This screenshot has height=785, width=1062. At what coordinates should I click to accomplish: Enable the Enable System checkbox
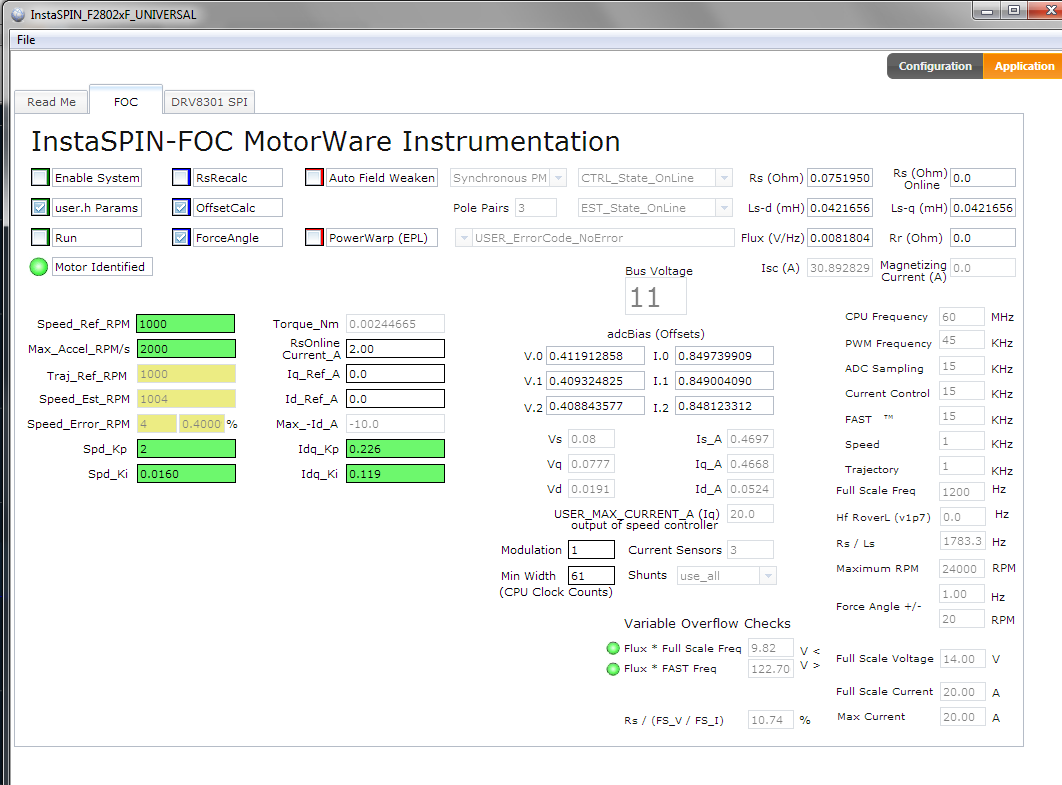tap(40, 177)
